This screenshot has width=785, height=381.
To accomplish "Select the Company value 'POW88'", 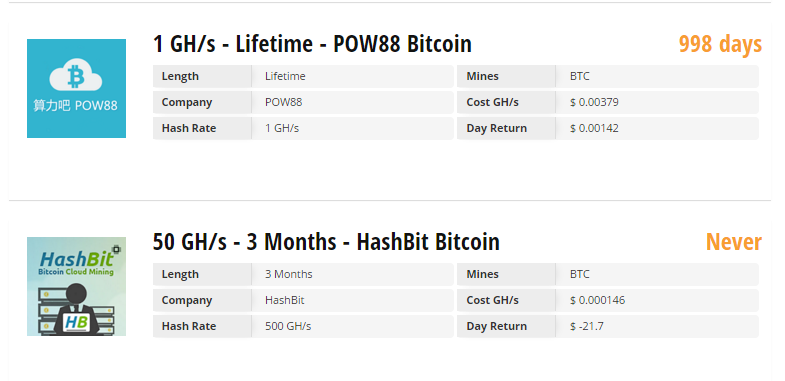I will [x=283, y=102].
